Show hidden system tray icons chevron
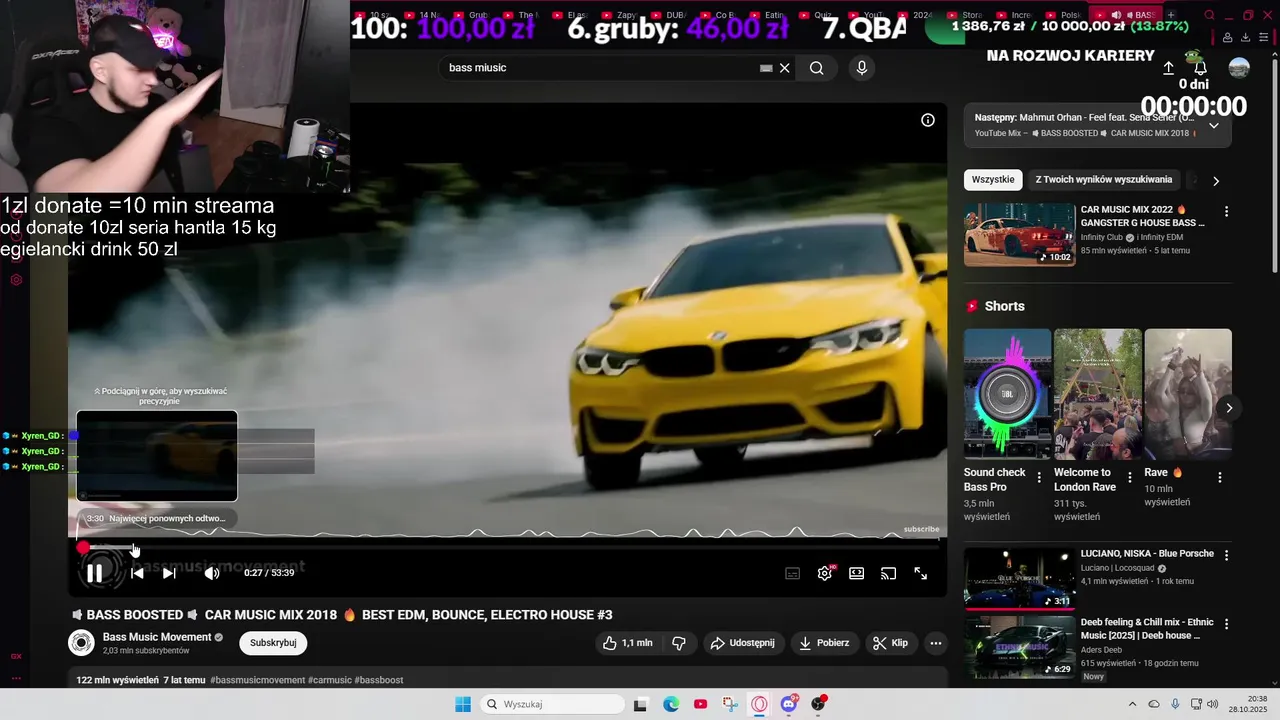 [1132, 704]
